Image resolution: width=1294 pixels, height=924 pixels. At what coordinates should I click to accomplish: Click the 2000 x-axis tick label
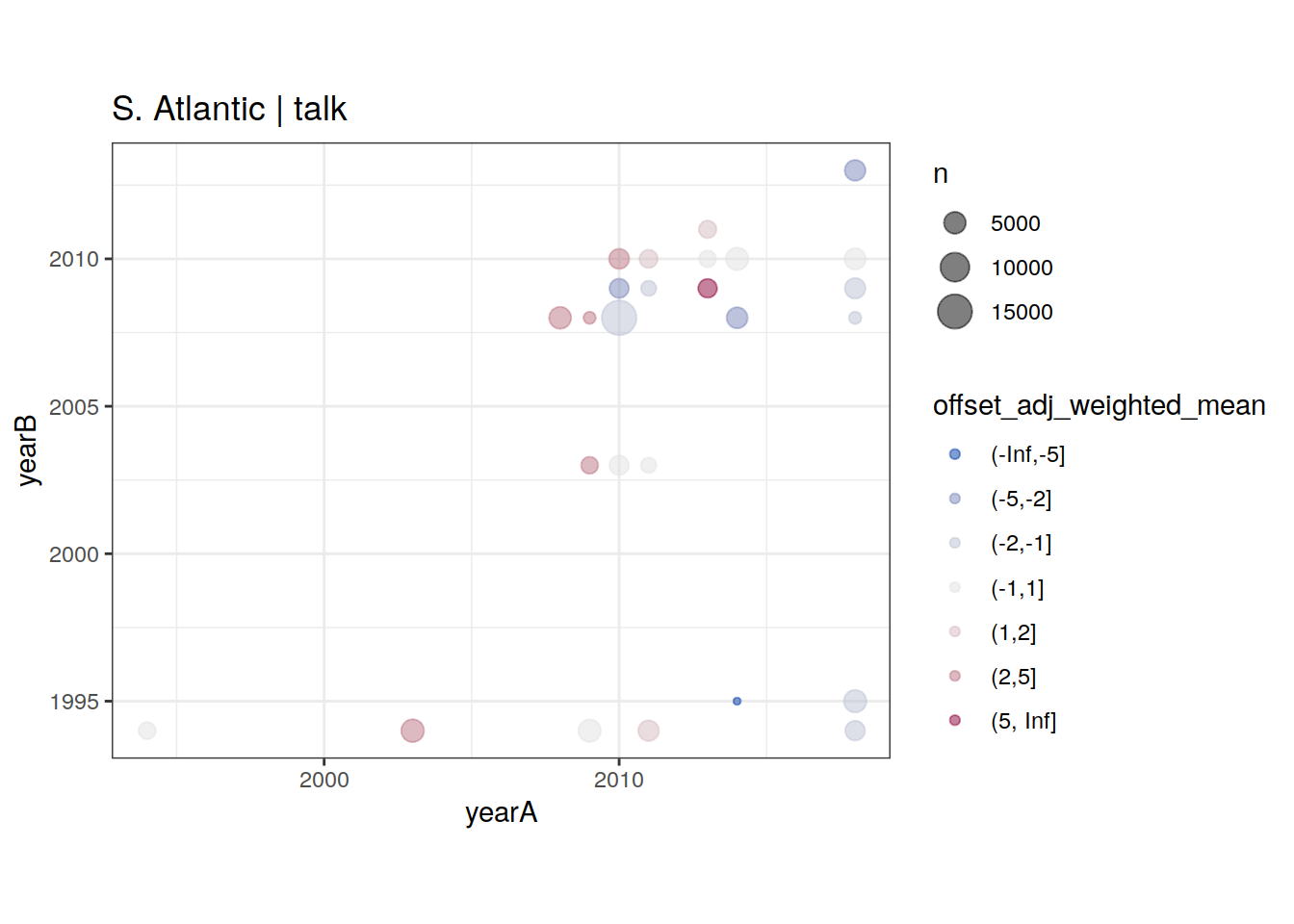pos(323,781)
